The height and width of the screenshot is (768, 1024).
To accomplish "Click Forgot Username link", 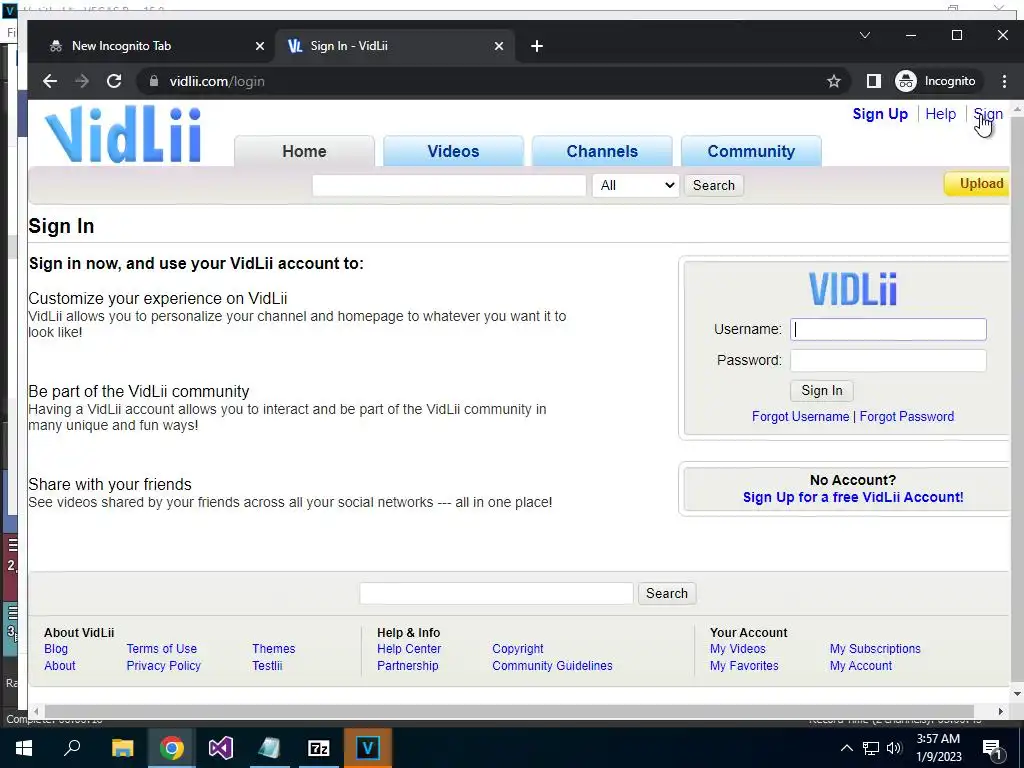I will pos(800,416).
